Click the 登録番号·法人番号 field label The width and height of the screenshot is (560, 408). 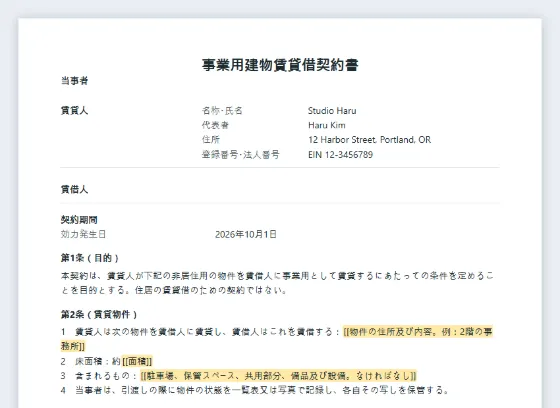[241, 155]
